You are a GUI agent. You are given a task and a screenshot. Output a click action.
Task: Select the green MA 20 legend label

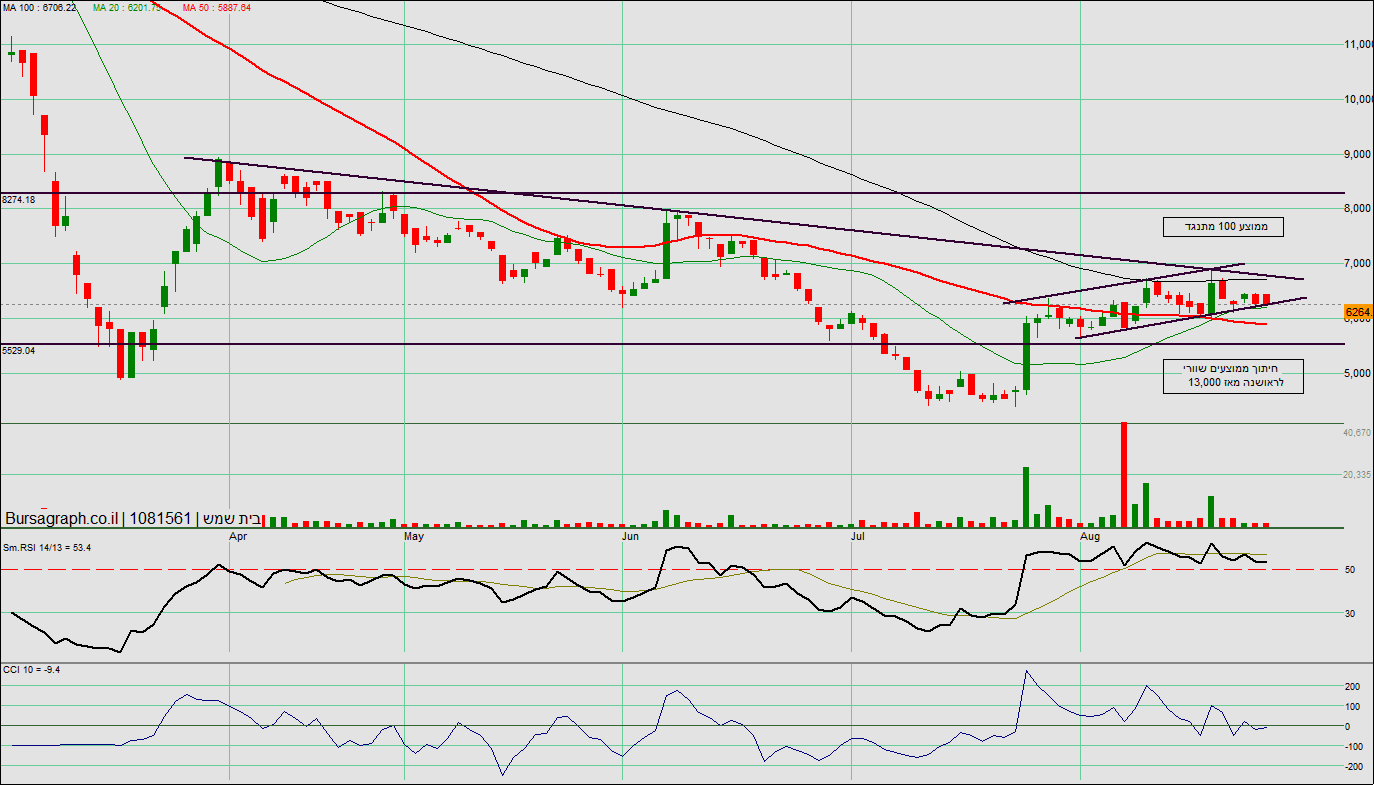[127, 7]
